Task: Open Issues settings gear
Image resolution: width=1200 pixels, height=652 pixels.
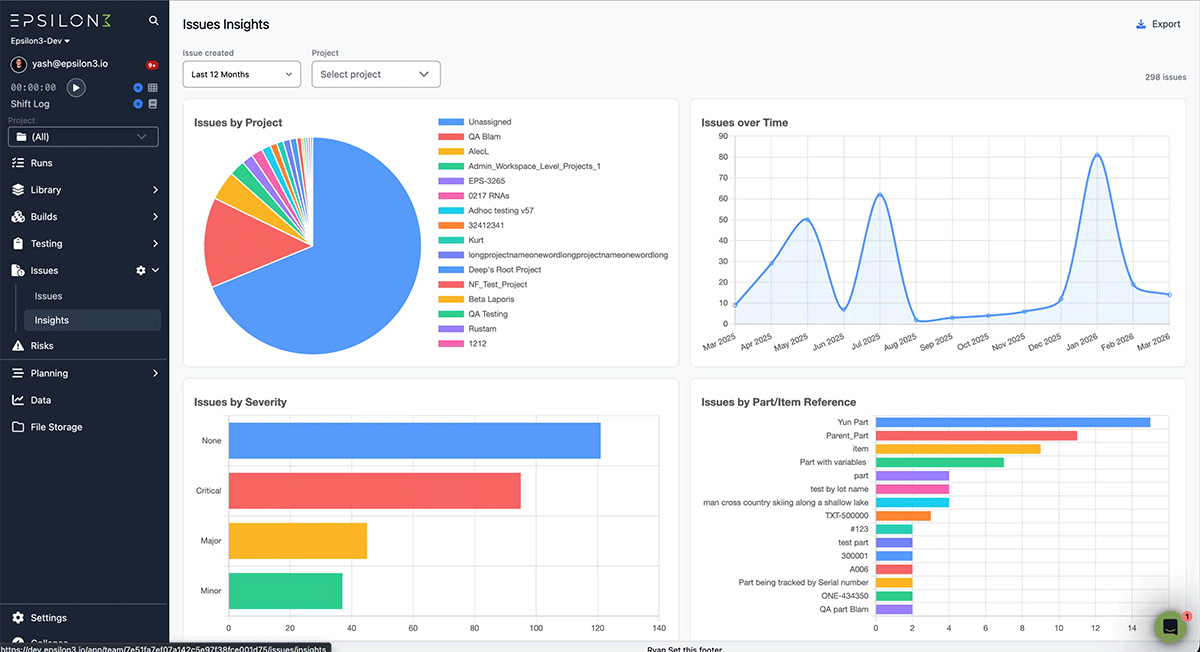Action: 141,271
